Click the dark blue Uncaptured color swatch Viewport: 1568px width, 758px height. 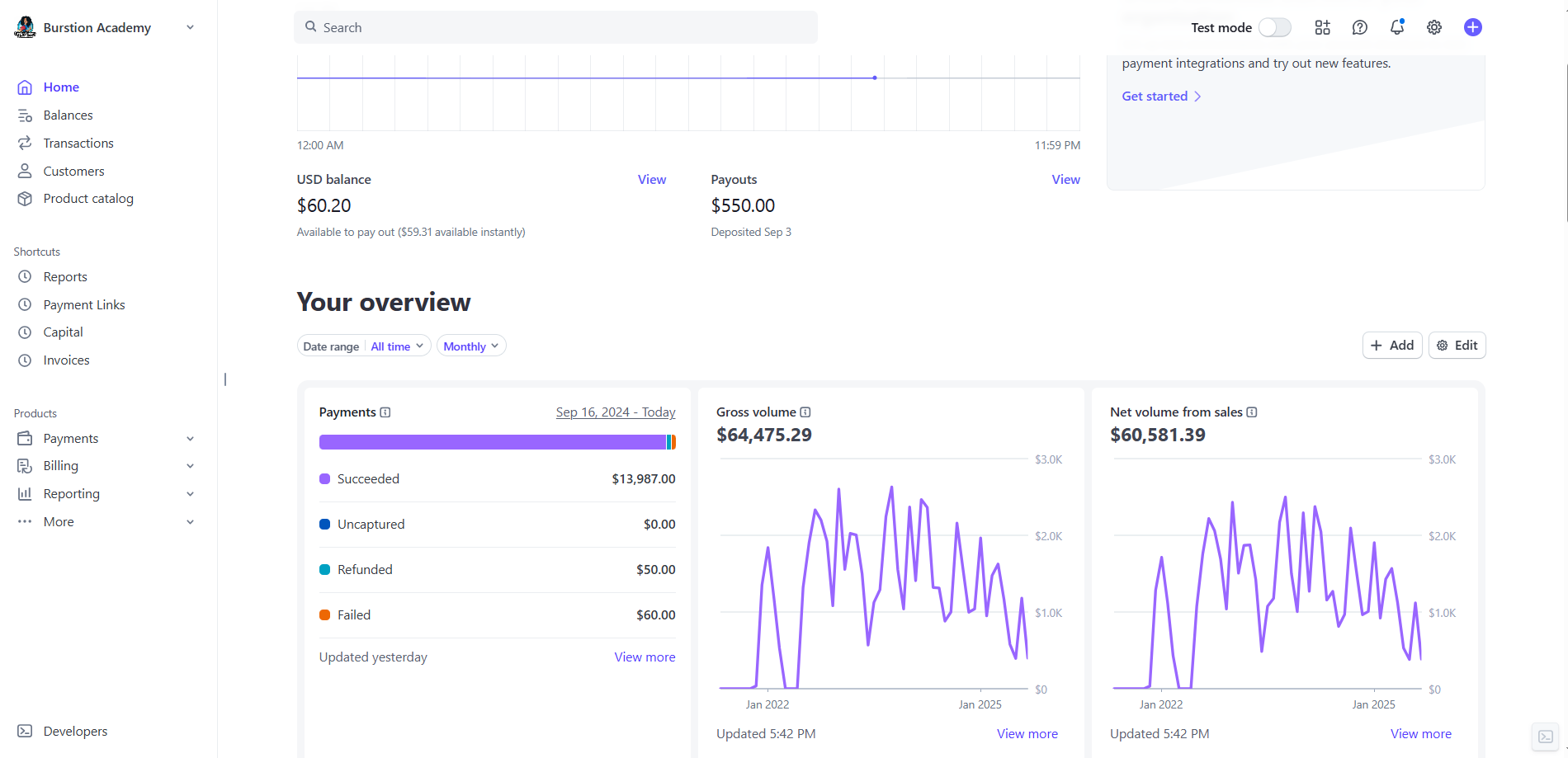[325, 525]
